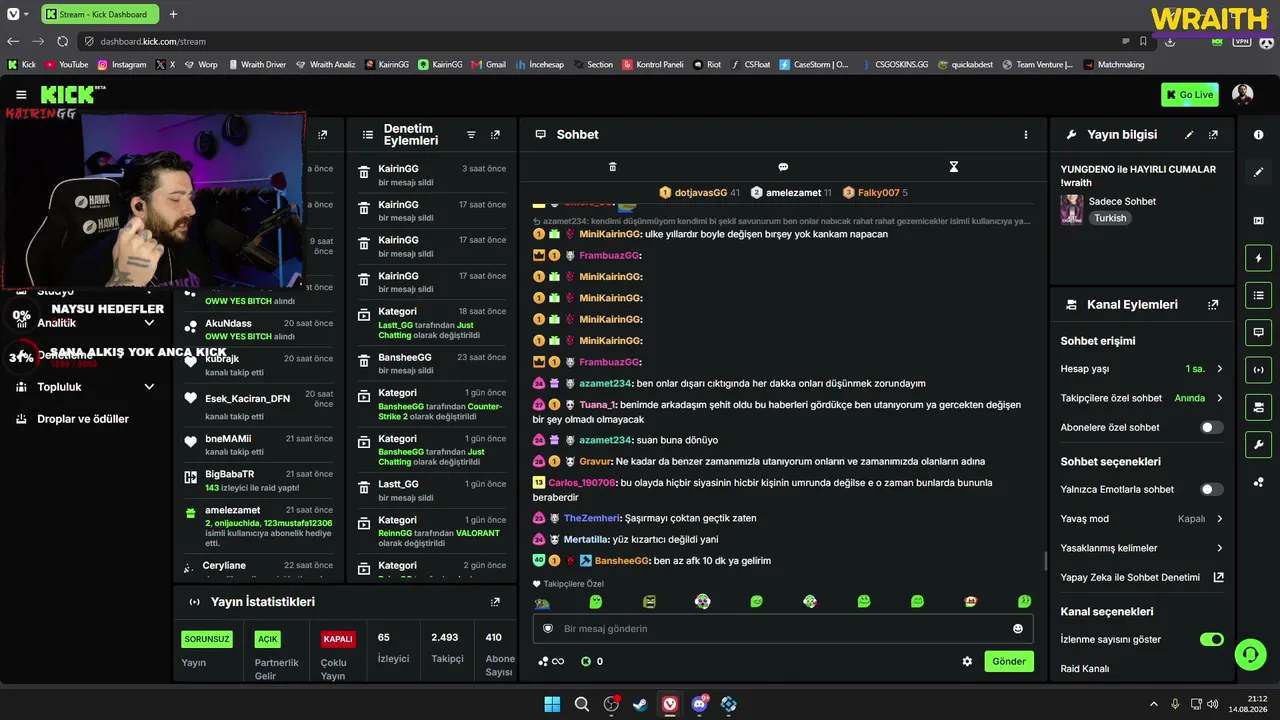Click the Turkish language tag

coord(1109,218)
